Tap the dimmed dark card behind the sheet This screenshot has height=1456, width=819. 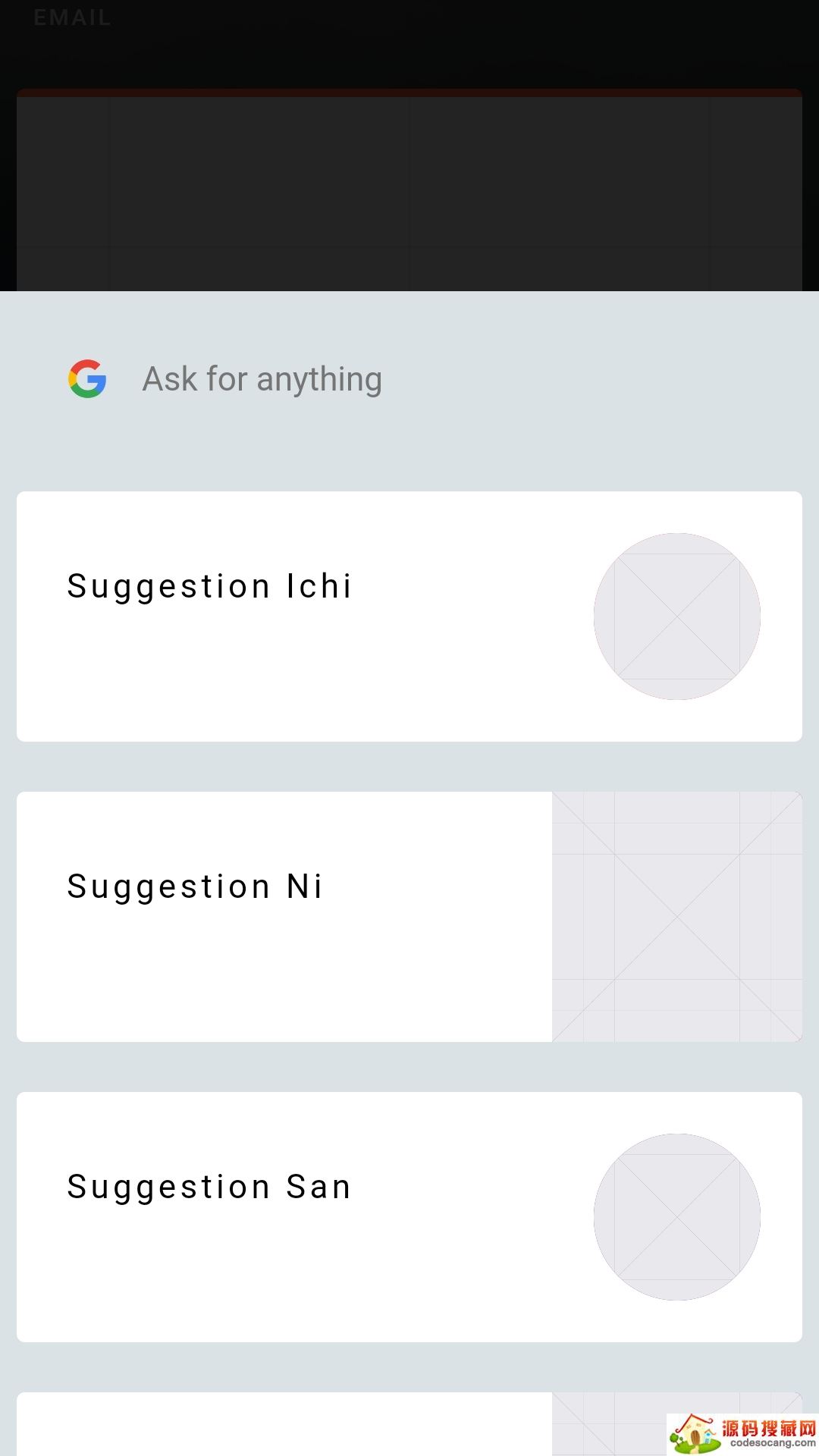[409, 190]
